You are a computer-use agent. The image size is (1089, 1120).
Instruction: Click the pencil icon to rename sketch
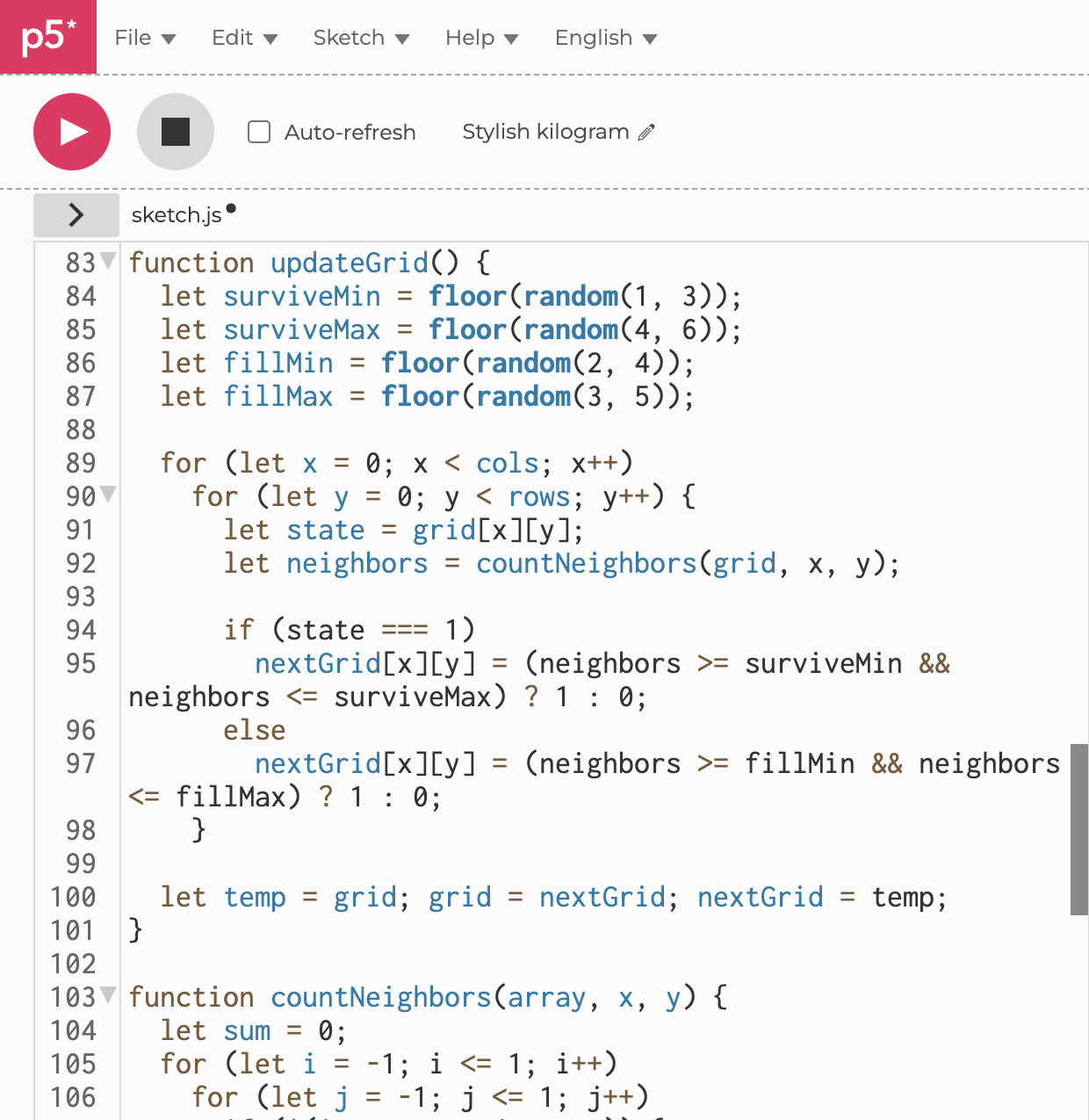[647, 133]
